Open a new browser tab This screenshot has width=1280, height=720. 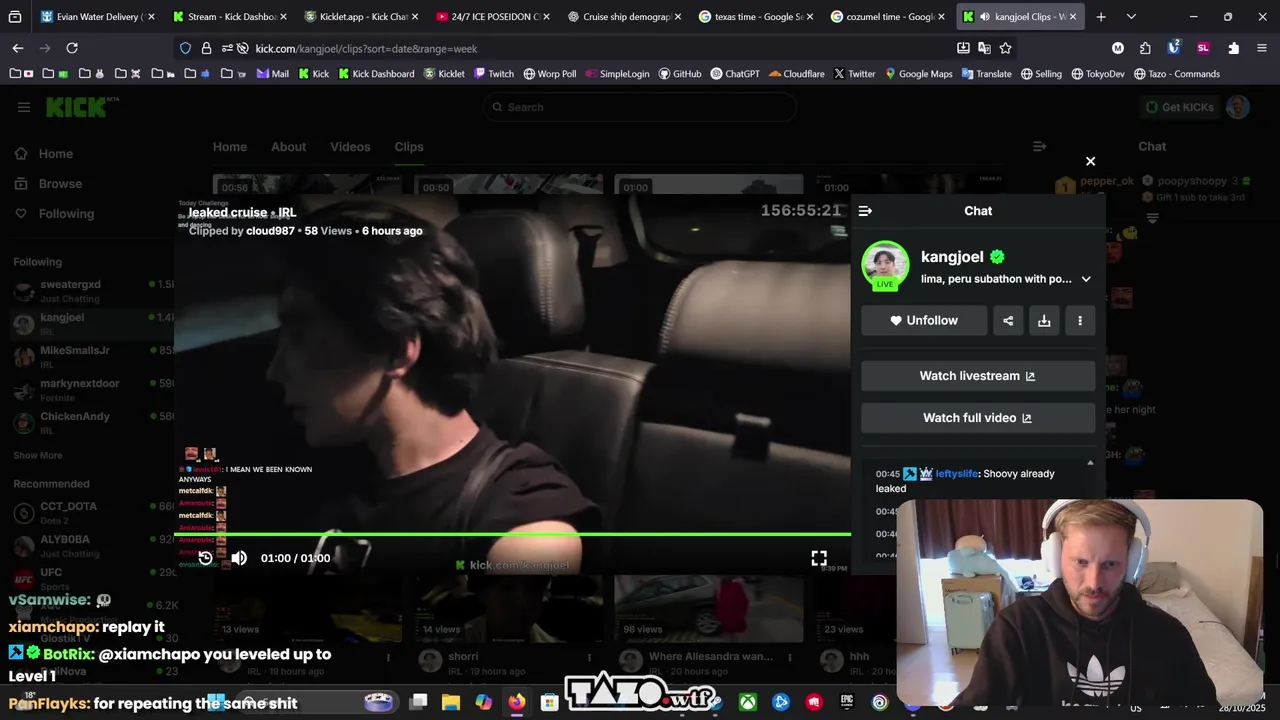click(1101, 17)
